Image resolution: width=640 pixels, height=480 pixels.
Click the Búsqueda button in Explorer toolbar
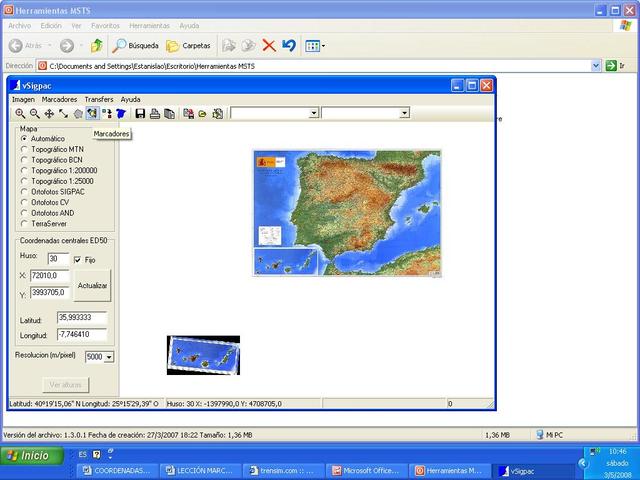click(136, 45)
